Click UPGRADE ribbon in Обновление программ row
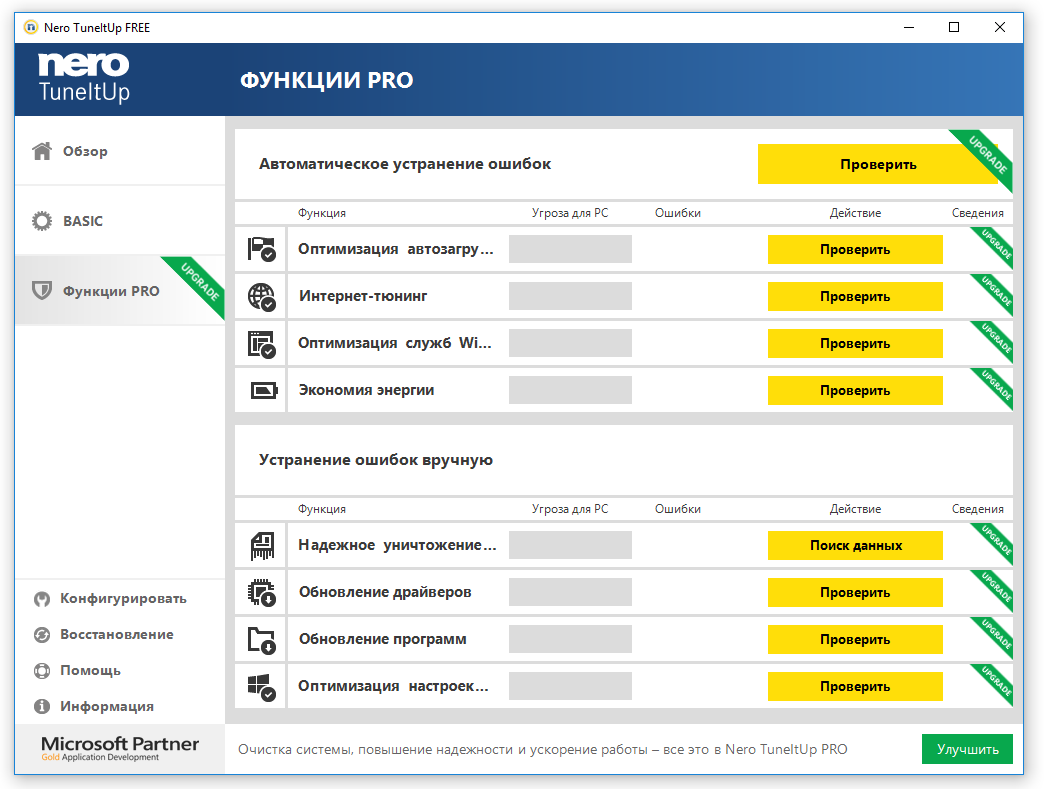Image resolution: width=1044 pixels, height=789 pixels. coord(996,635)
